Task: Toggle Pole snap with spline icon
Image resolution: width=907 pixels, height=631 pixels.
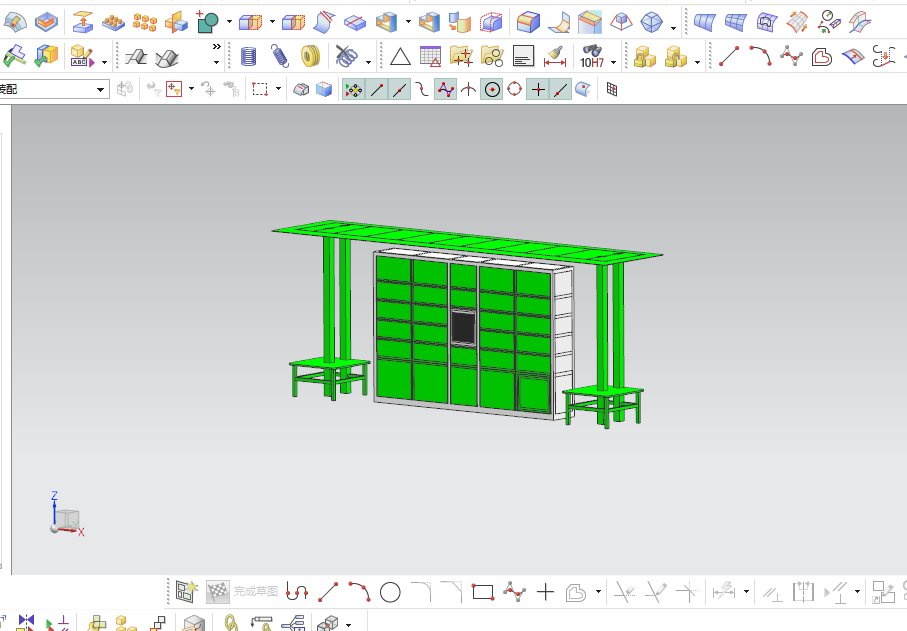Action: coord(445,90)
